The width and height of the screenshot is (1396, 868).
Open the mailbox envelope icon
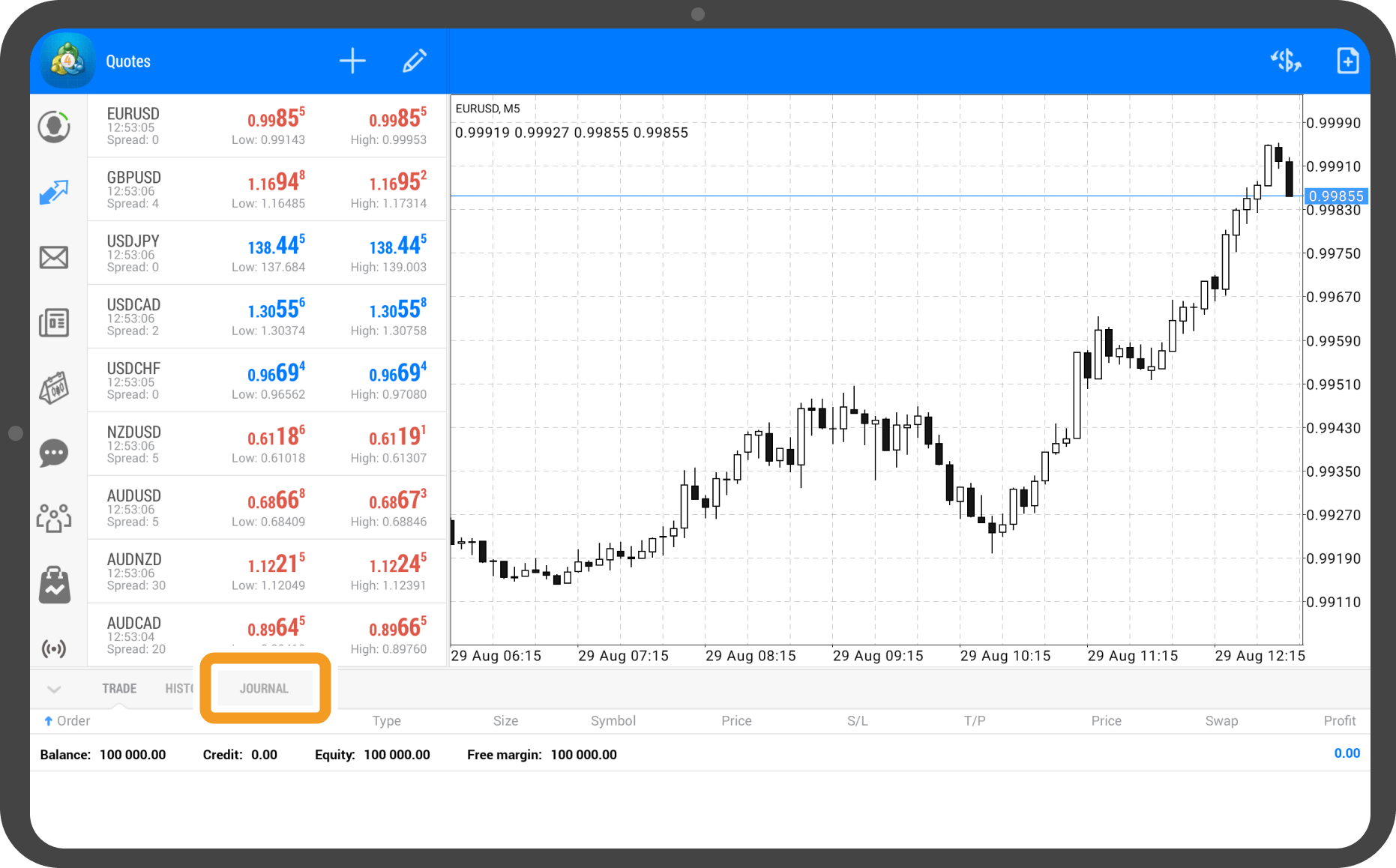(x=54, y=257)
